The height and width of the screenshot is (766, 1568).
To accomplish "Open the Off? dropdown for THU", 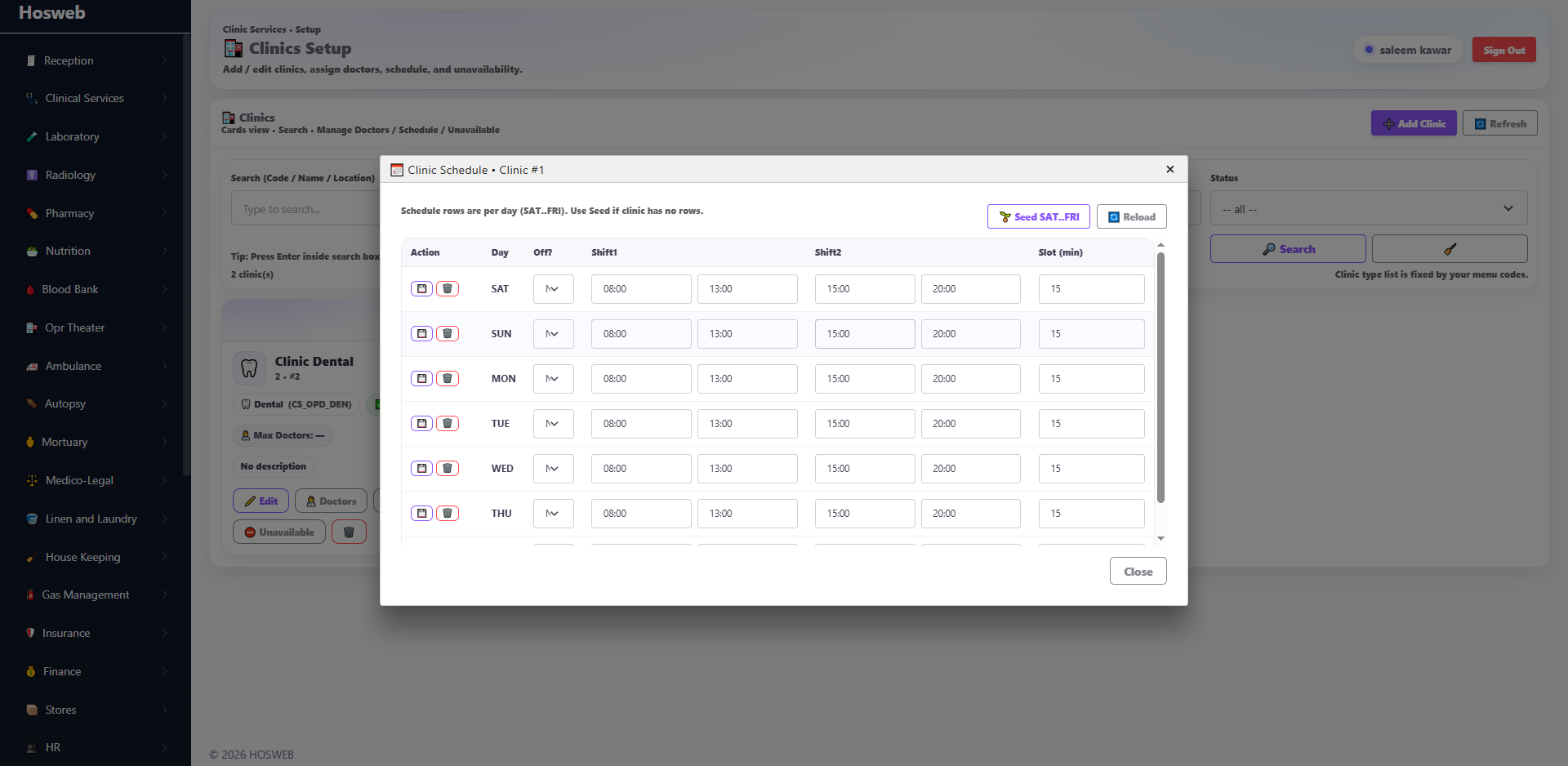I will click(554, 514).
